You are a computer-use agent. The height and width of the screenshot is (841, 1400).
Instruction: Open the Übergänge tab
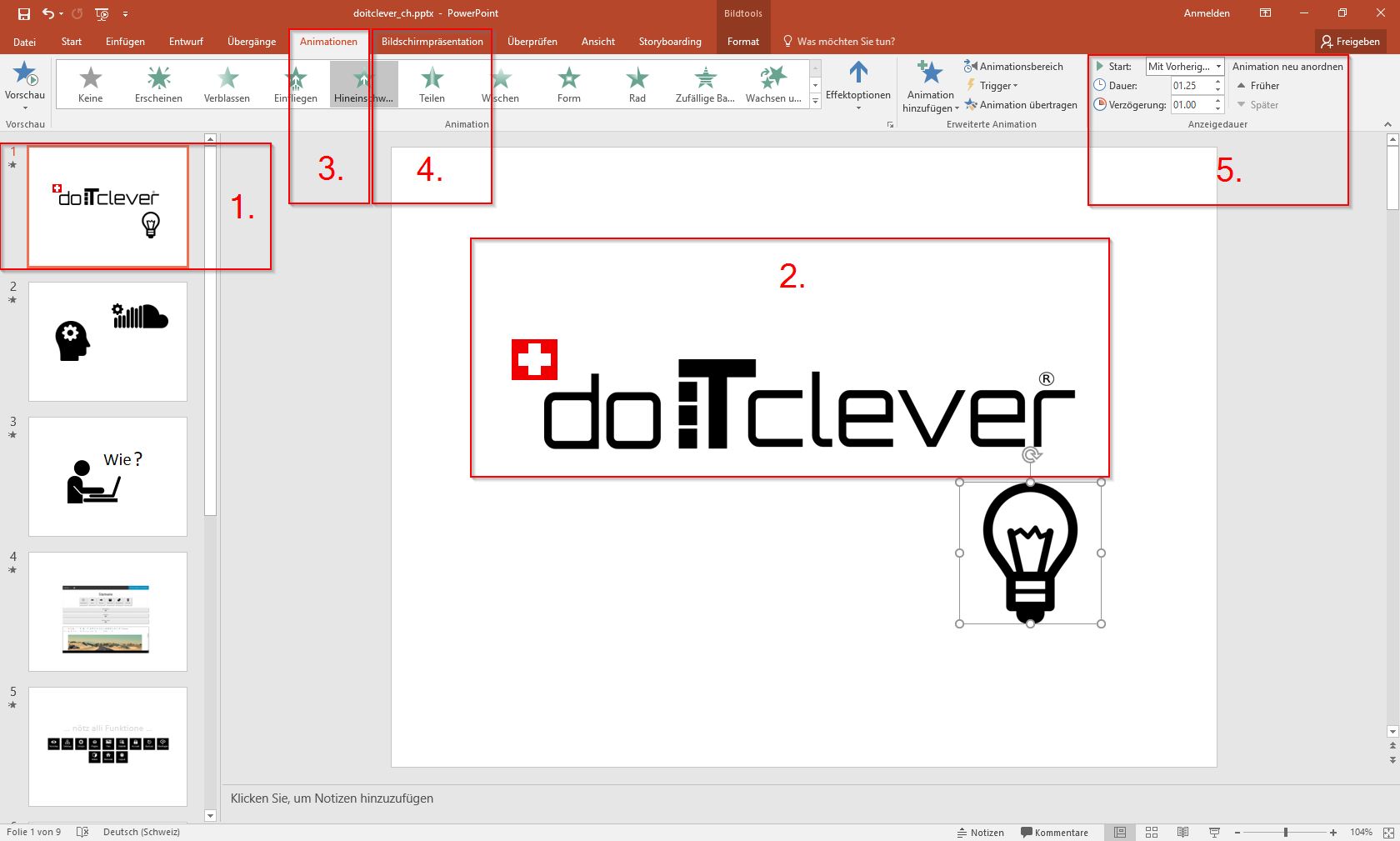coord(252,42)
